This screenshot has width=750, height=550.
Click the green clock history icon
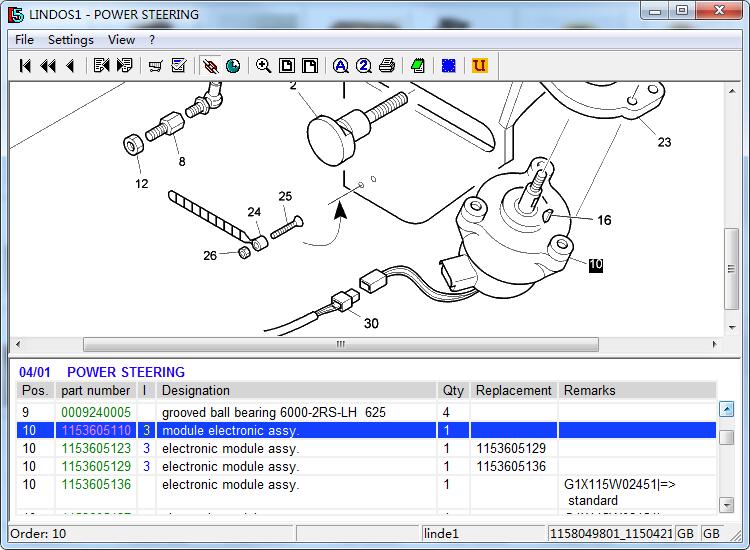click(x=233, y=66)
